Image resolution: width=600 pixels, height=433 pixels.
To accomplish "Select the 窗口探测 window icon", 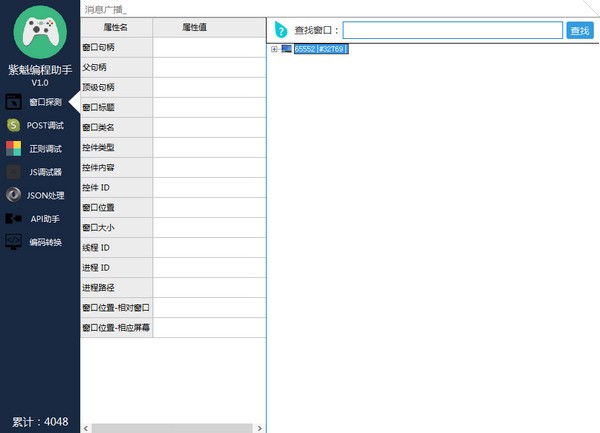I will pyautogui.click(x=13, y=102).
